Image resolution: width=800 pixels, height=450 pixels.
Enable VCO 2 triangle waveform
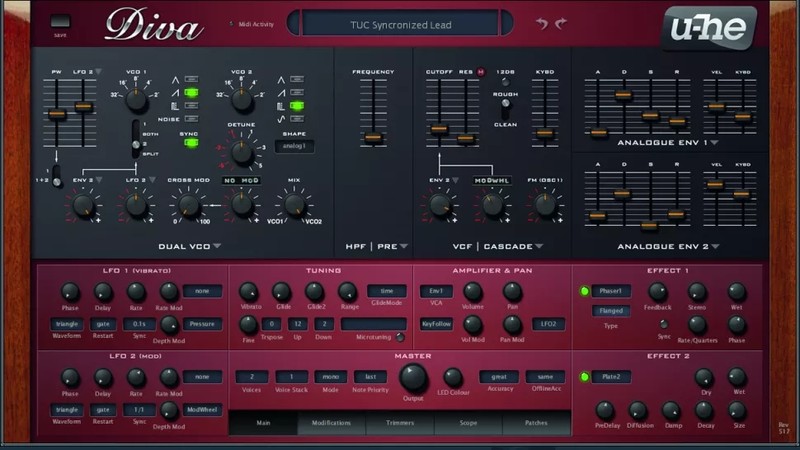(x=297, y=79)
